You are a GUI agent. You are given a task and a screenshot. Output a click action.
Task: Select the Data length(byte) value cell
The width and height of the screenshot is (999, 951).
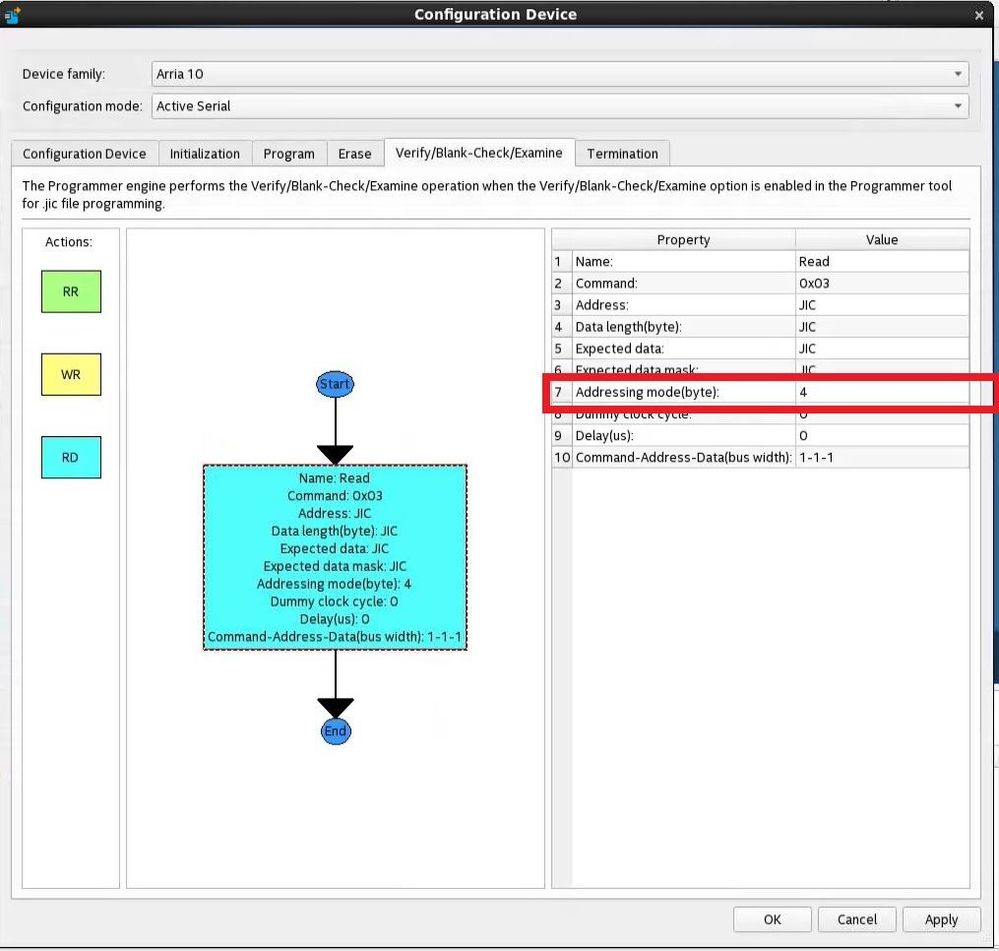tap(882, 326)
